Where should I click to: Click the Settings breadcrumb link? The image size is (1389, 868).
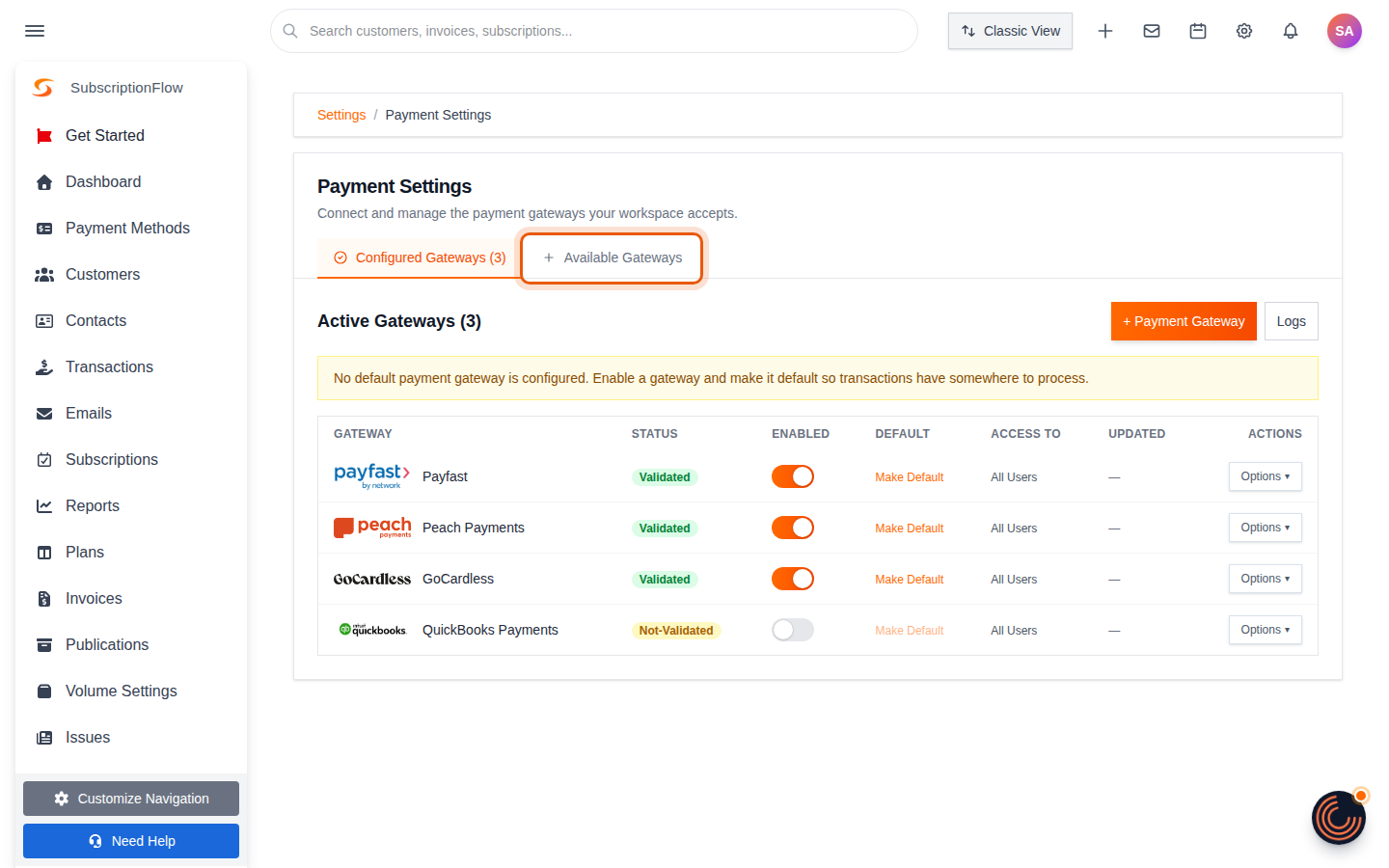[341, 115]
